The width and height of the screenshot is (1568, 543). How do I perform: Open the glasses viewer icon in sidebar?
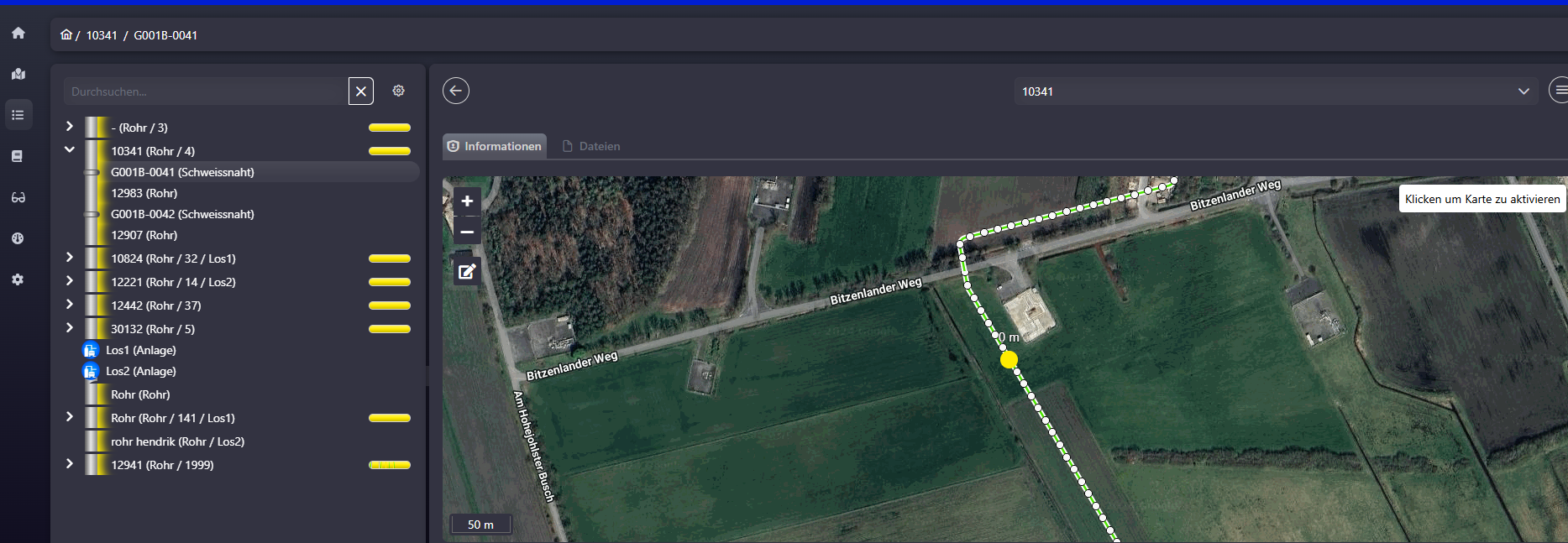point(18,197)
